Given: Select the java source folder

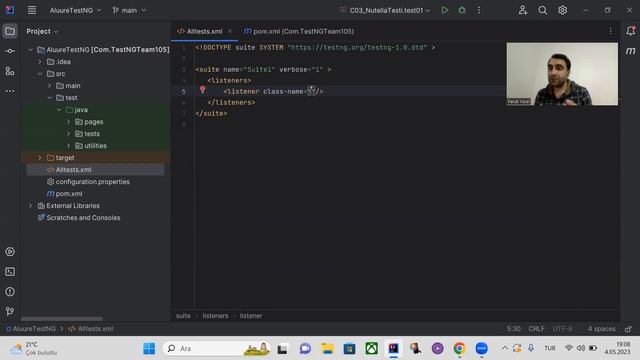Looking at the screenshot, I should (81, 110).
